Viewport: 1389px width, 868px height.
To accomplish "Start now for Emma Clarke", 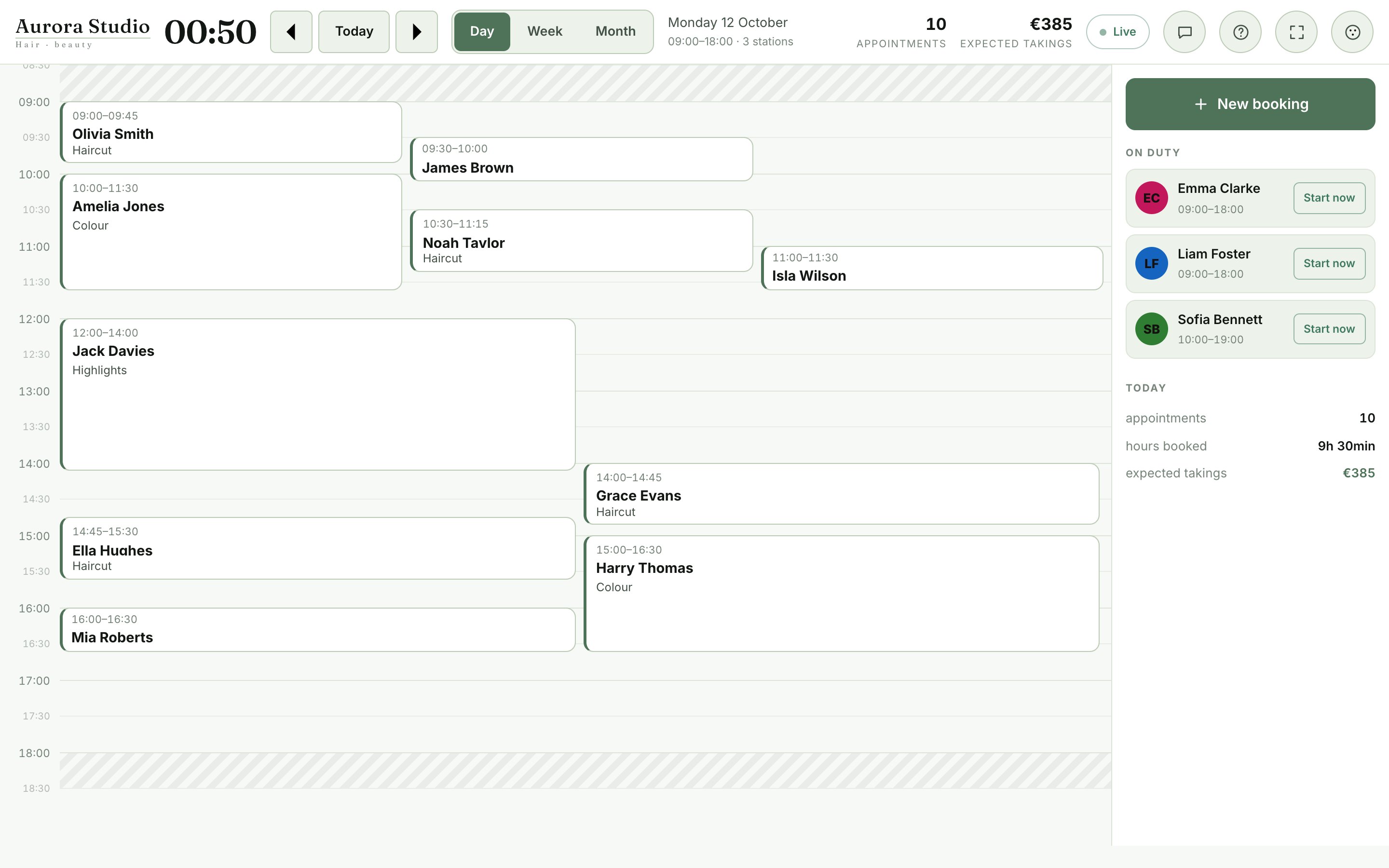I will pos(1329,198).
